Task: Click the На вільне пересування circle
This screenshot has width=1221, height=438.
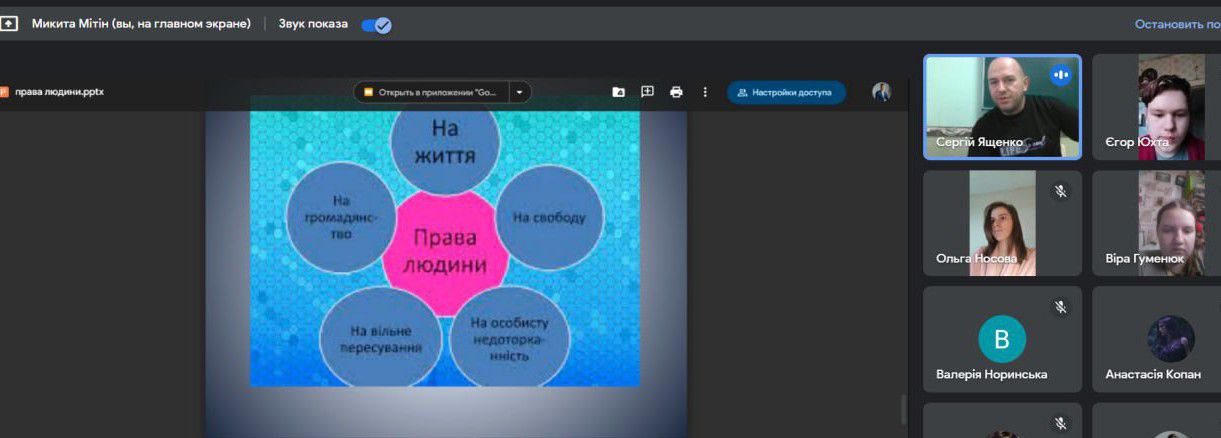Action: click(x=379, y=340)
